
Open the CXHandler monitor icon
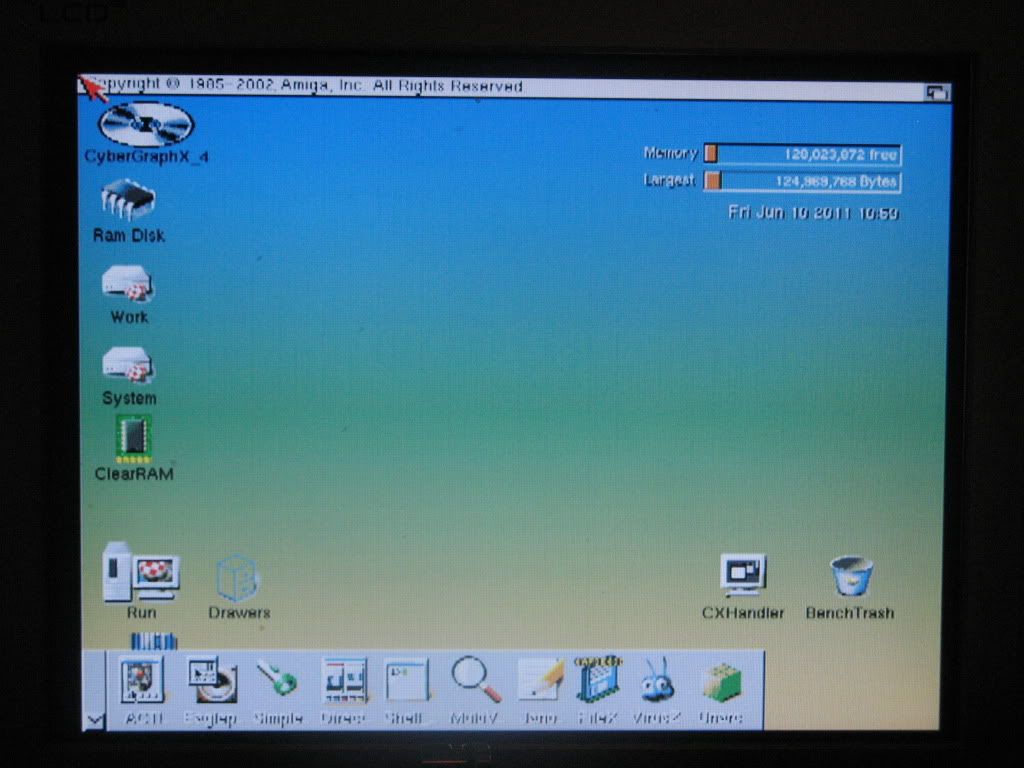743,576
